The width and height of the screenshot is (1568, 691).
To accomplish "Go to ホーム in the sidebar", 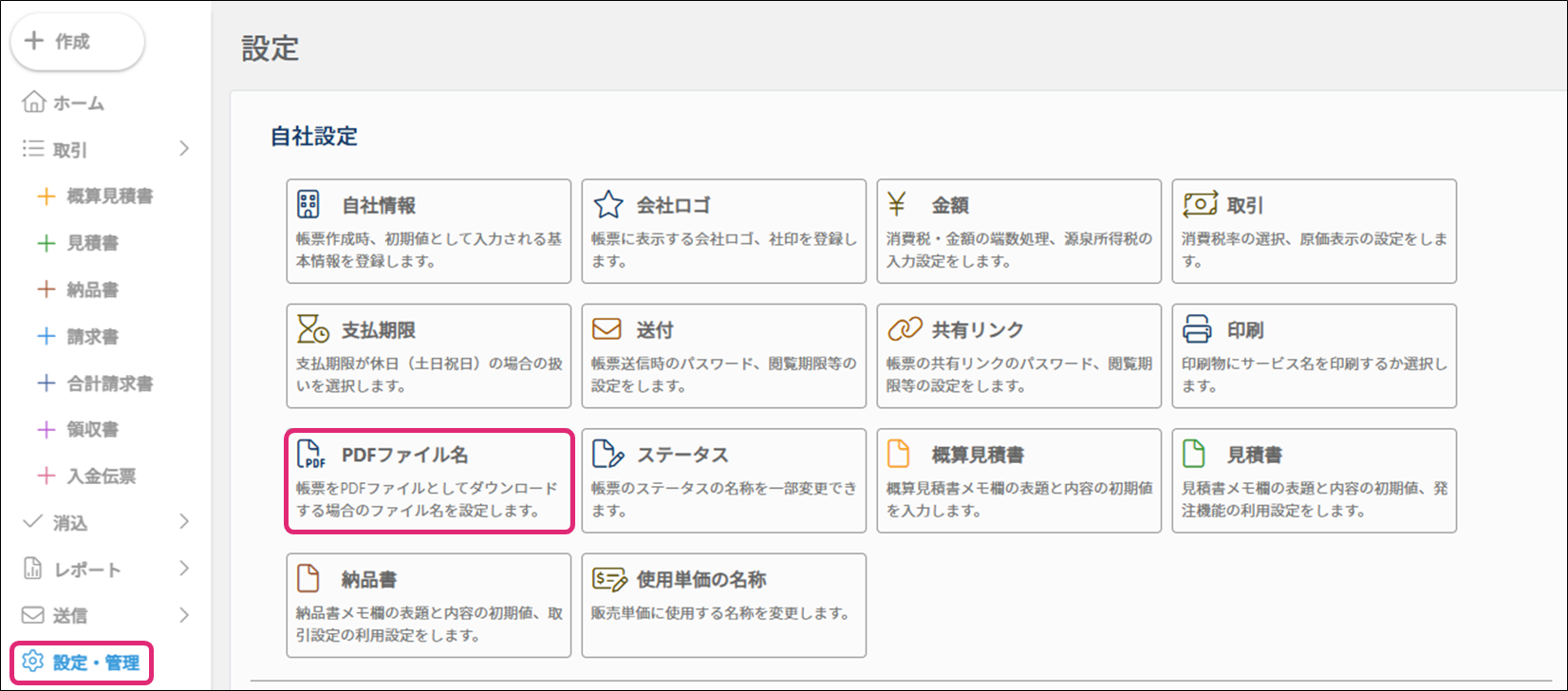I will (64, 103).
